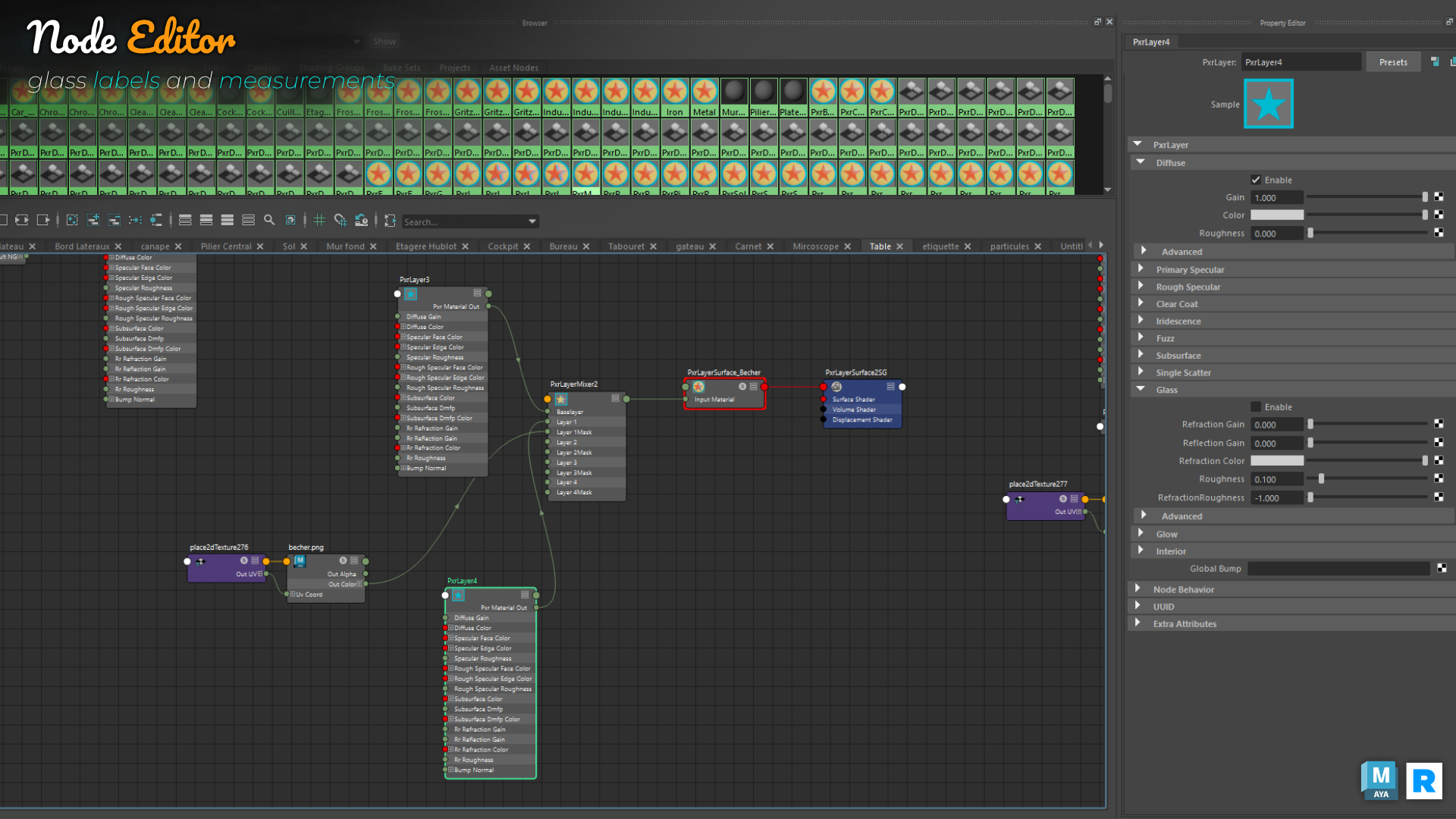This screenshot has height=819, width=1456.
Task: Click the Diffuse Color swatch
Action: point(1277,215)
